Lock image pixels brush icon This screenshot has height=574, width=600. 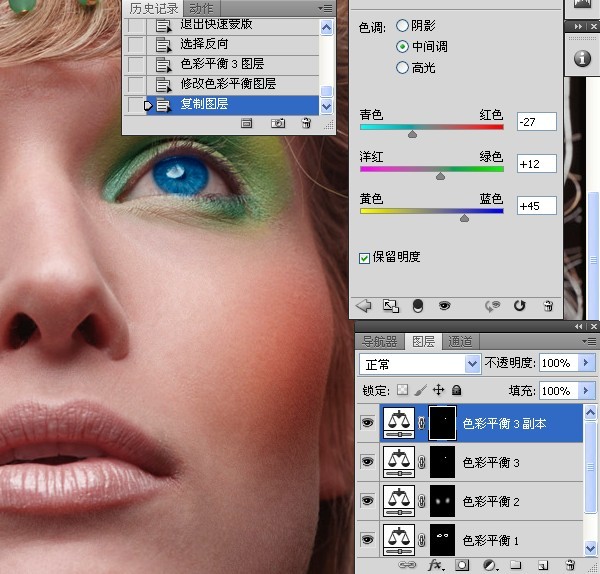click(x=420, y=390)
